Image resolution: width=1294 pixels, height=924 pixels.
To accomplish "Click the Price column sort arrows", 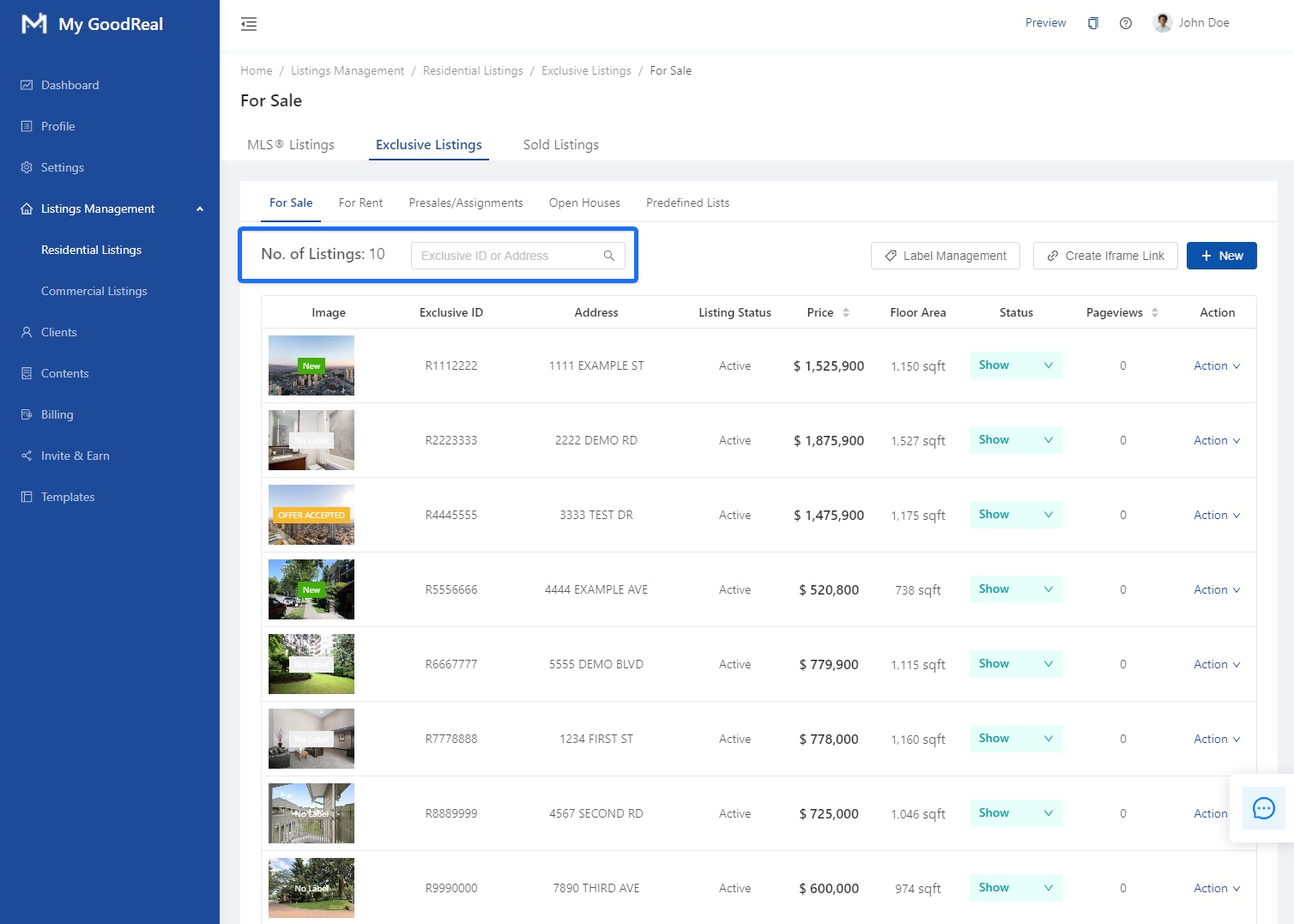I will pos(846,313).
